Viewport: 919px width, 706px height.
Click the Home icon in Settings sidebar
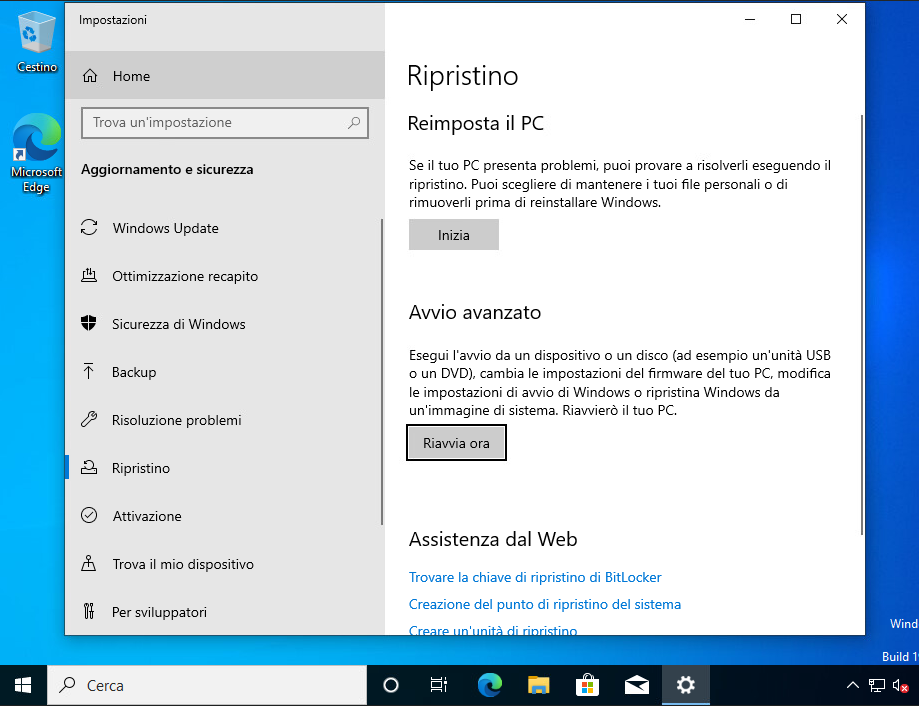(90, 76)
